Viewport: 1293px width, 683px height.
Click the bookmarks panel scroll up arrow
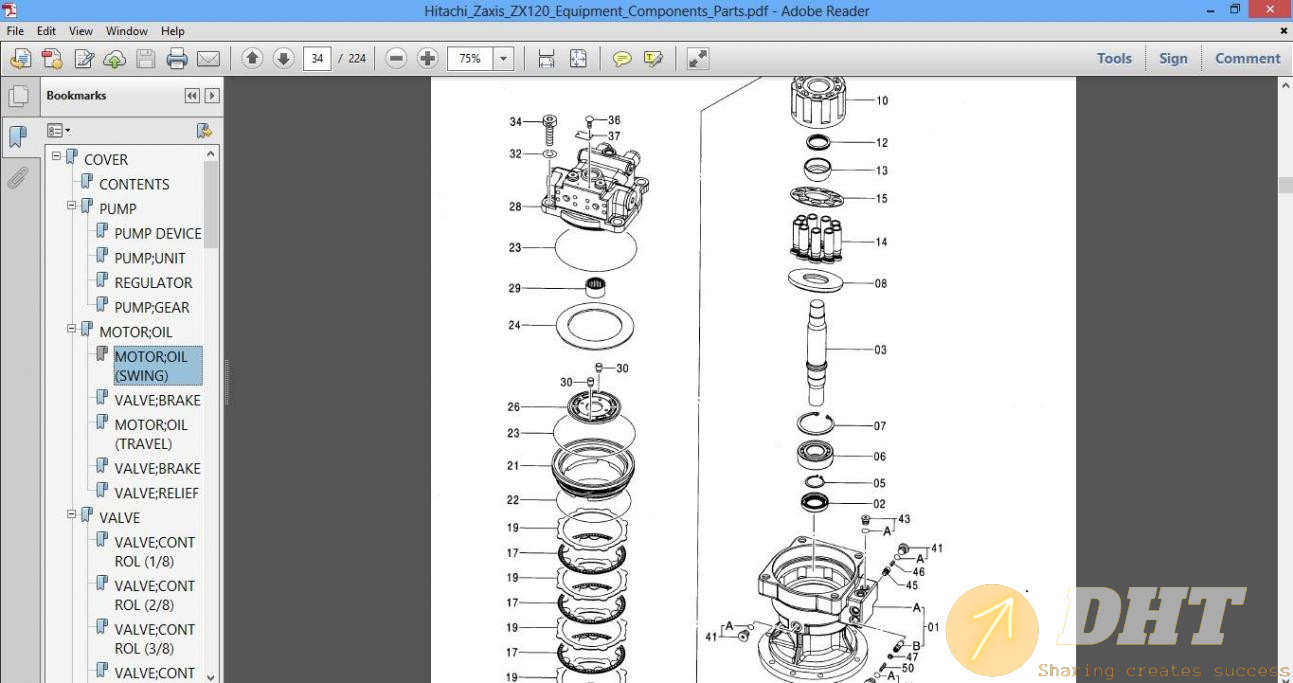click(x=210, y=153)
